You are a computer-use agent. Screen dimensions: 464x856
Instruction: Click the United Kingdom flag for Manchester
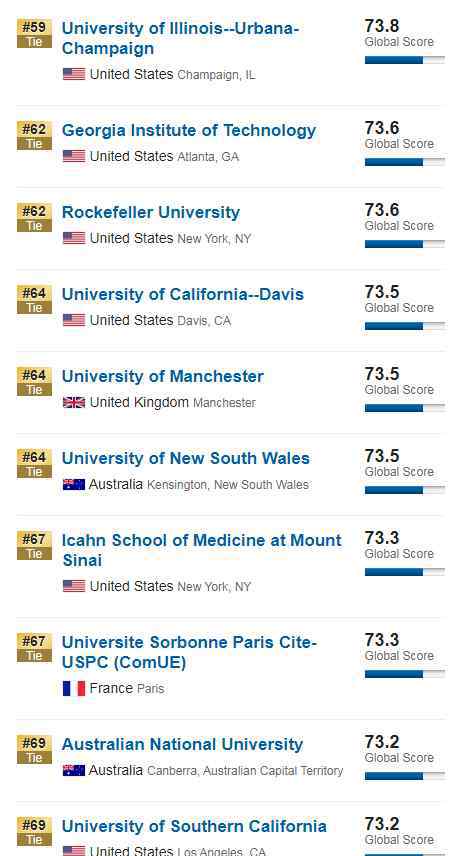coord(74,403)
